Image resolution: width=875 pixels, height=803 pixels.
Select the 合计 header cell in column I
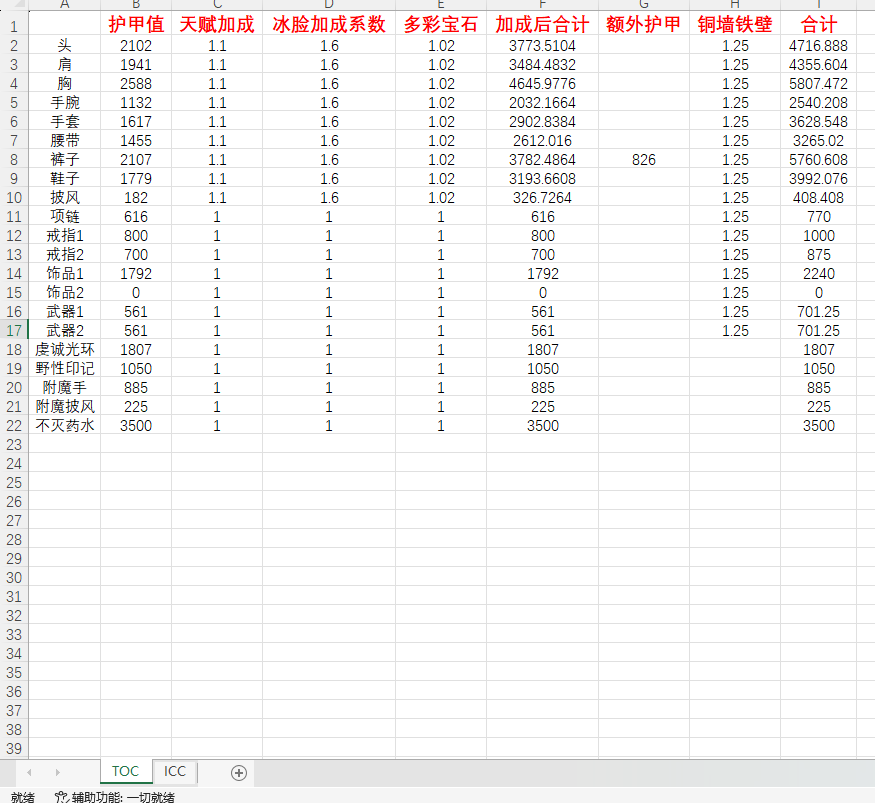[x=819, y=26]
